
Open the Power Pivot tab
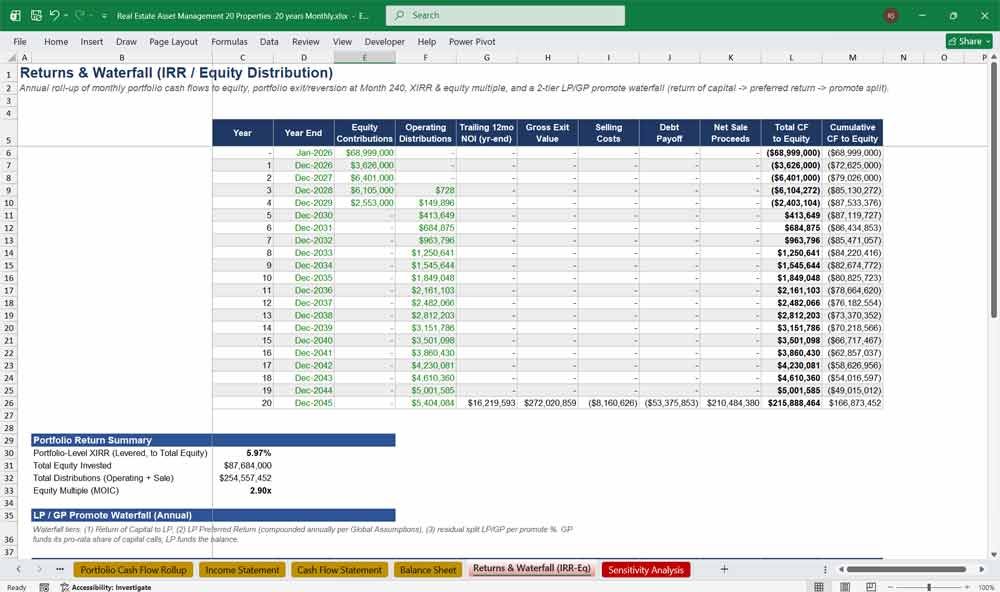[472, 41]
